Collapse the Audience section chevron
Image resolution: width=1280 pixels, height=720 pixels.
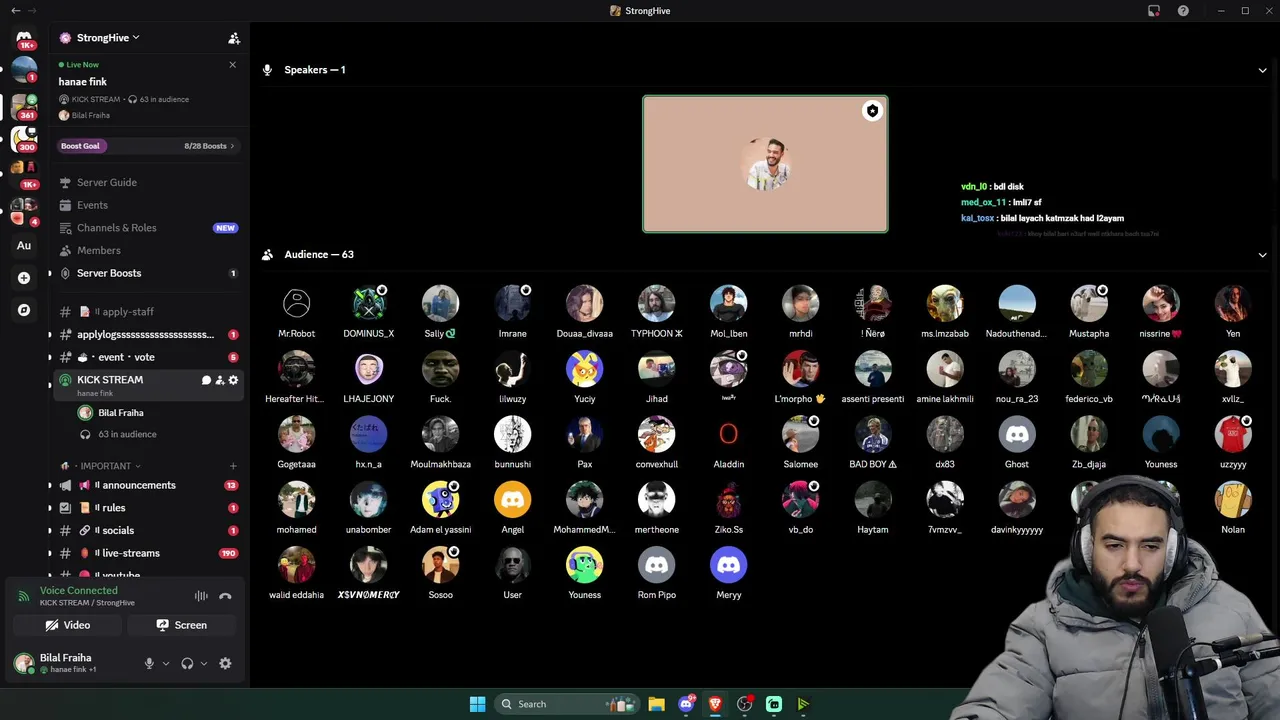pyautogui.click(x=1262, y=254)
